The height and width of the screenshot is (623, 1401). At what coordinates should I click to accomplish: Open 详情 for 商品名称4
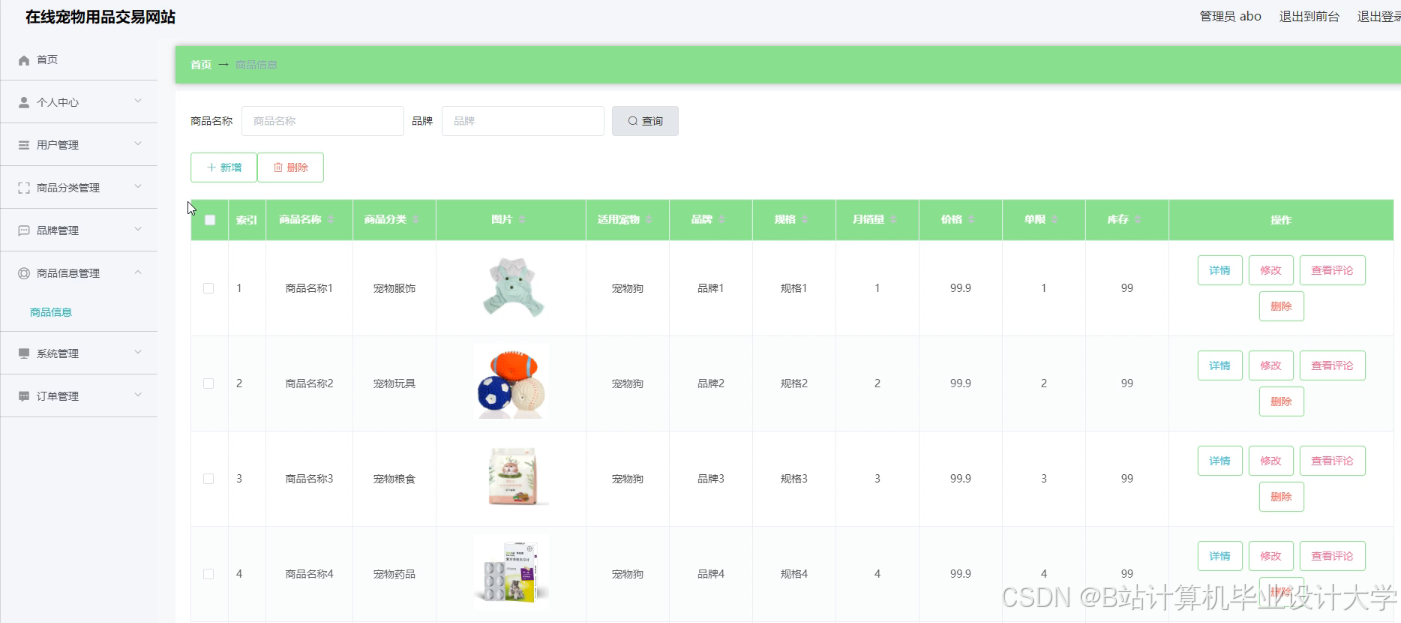[1220, 556]
